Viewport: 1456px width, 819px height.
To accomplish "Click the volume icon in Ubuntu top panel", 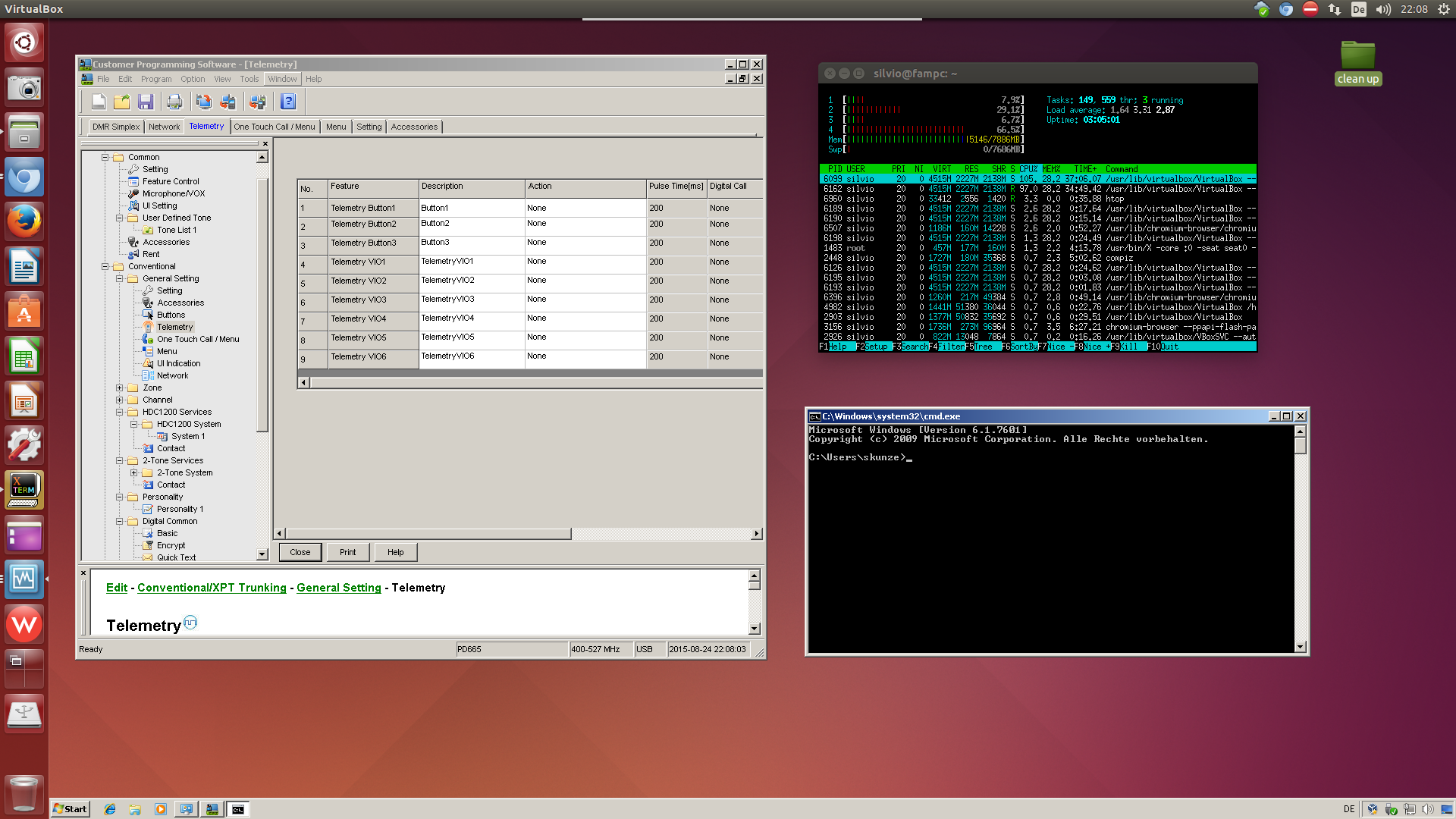I will [x=1383, y=9].
